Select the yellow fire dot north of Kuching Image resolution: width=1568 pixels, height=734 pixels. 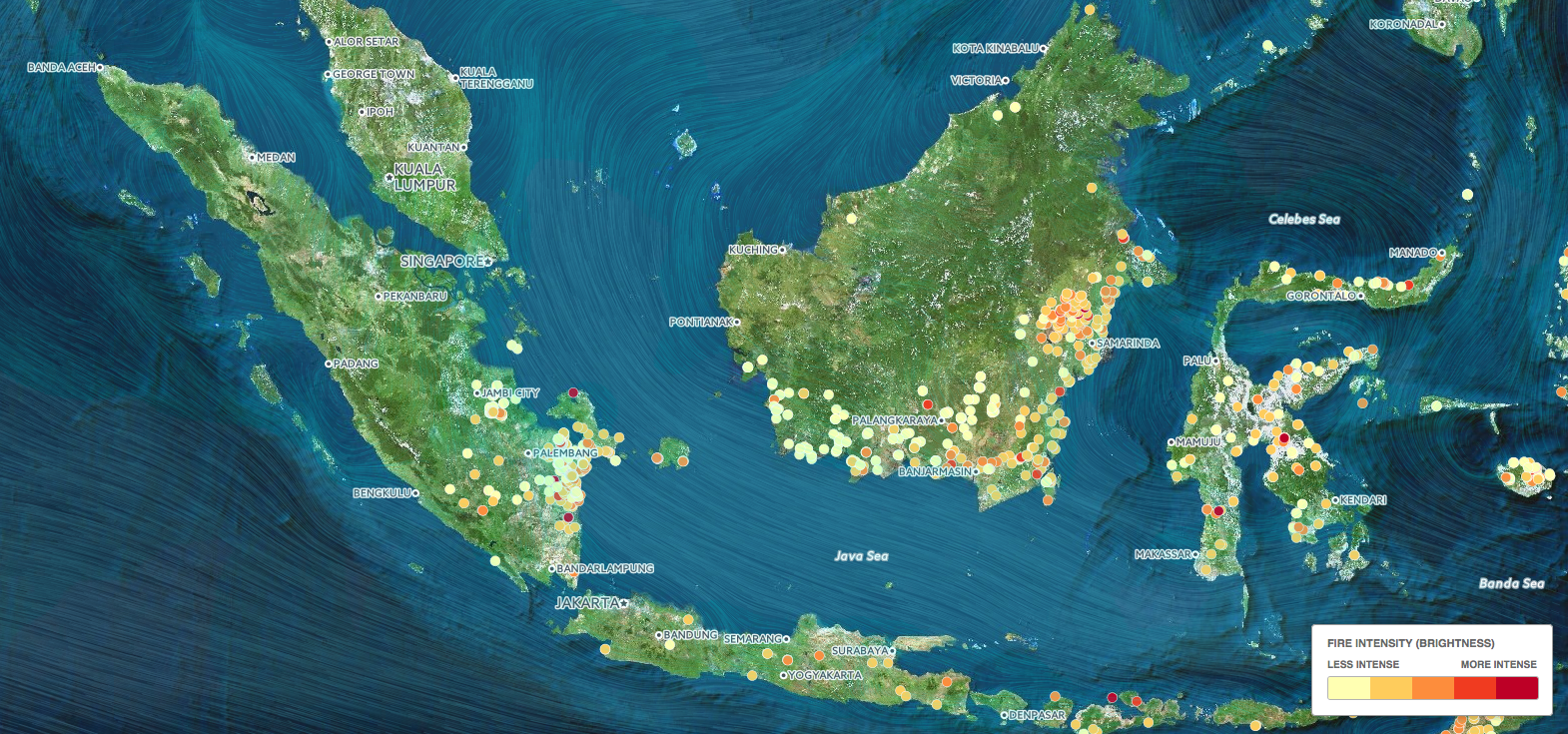852,217
